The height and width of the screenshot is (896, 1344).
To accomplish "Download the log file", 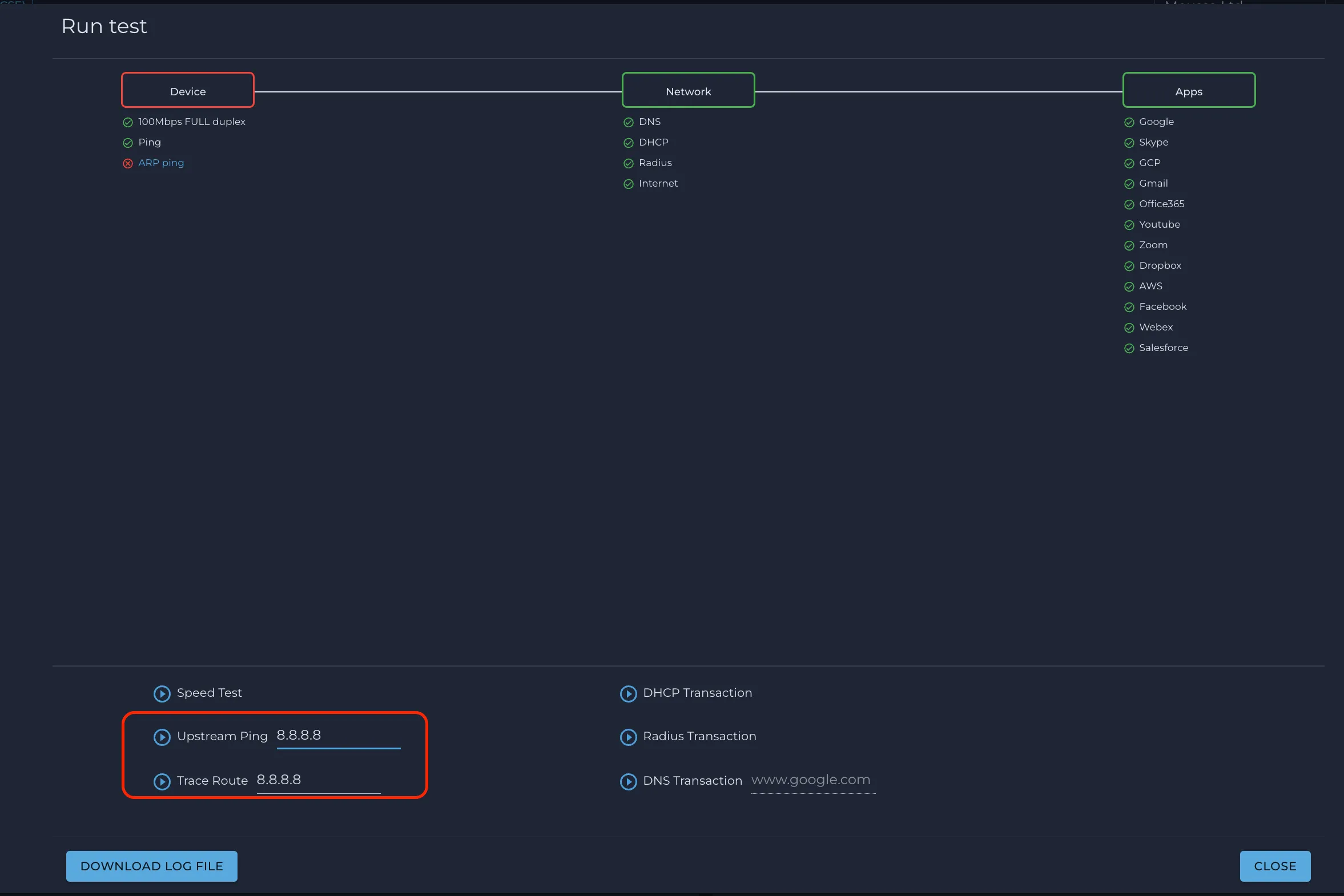I will pos(151,866).
